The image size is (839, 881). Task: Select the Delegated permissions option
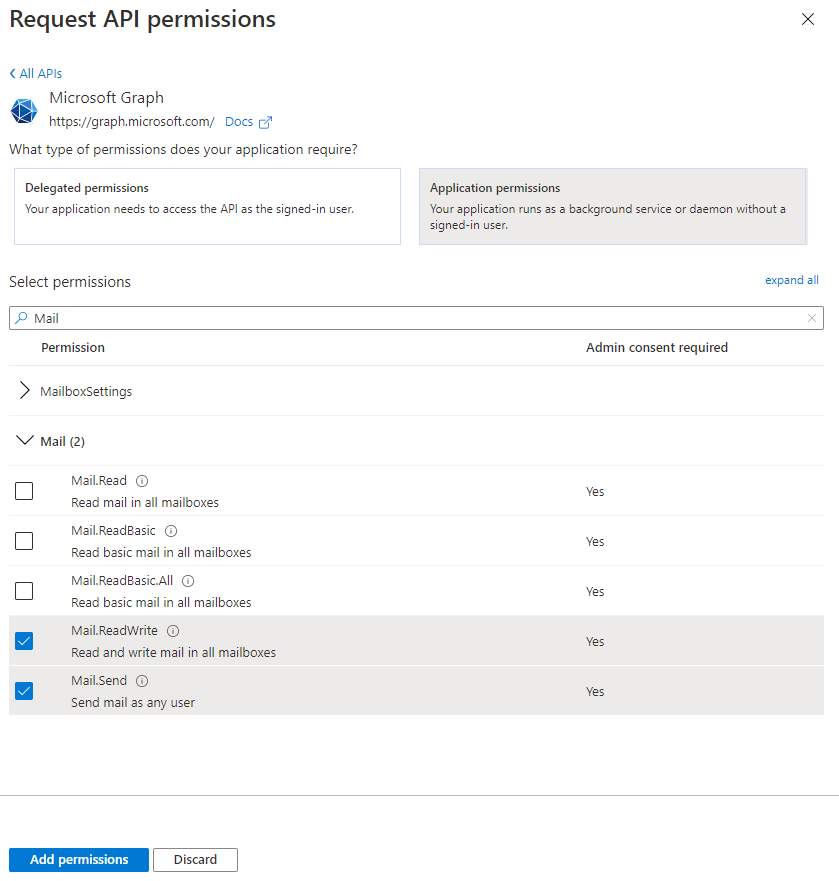coord(207,206)
